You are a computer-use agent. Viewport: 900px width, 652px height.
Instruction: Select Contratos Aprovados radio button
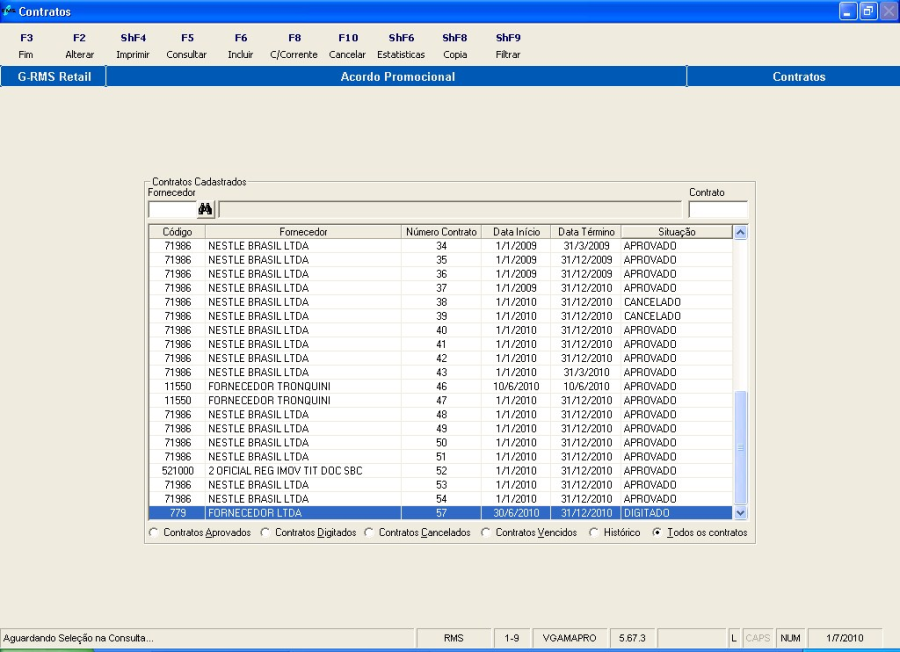(x=154, y=533)
